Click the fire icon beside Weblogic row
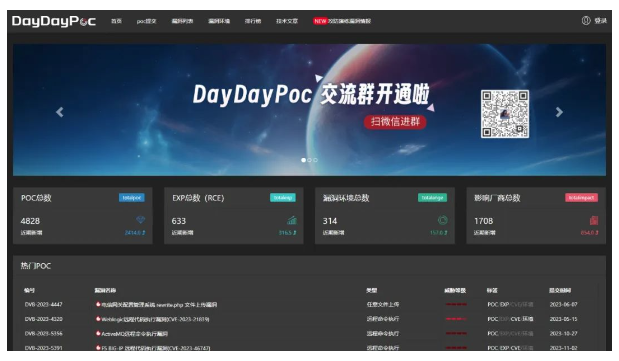This screenshot has height=361, width=619. 98,319
